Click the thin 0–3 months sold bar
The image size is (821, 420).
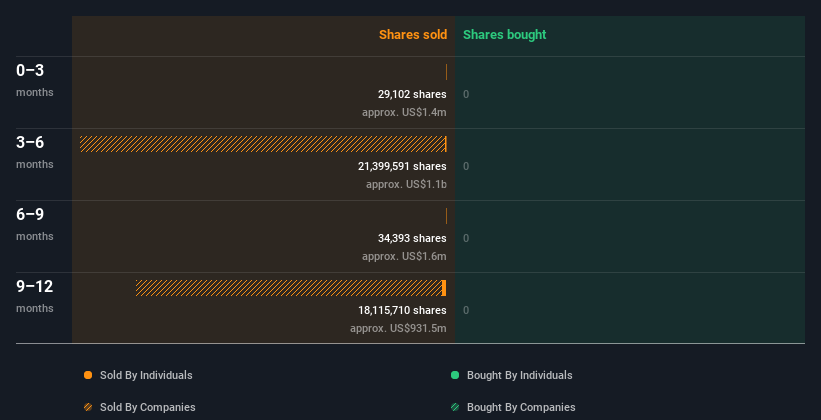(x=446, y=72)
